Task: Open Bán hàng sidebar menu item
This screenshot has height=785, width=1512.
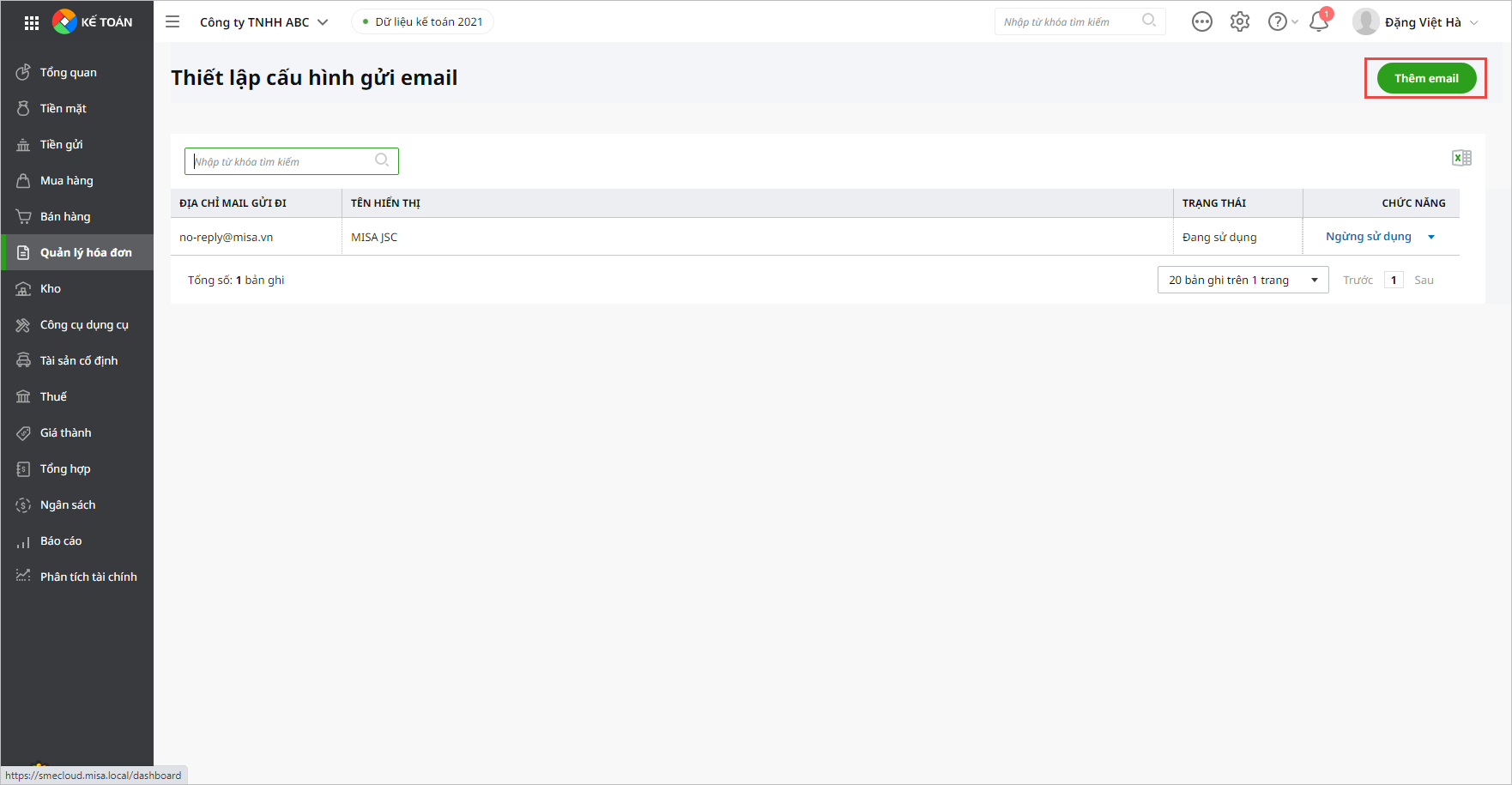Action: click(x=64, y=216)
